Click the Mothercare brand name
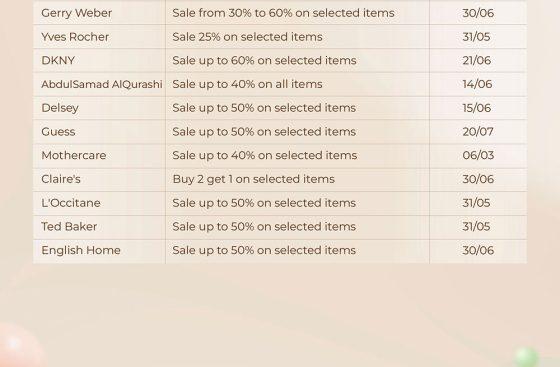The height and width of the screenshot is (367, 560). point(74,155)
